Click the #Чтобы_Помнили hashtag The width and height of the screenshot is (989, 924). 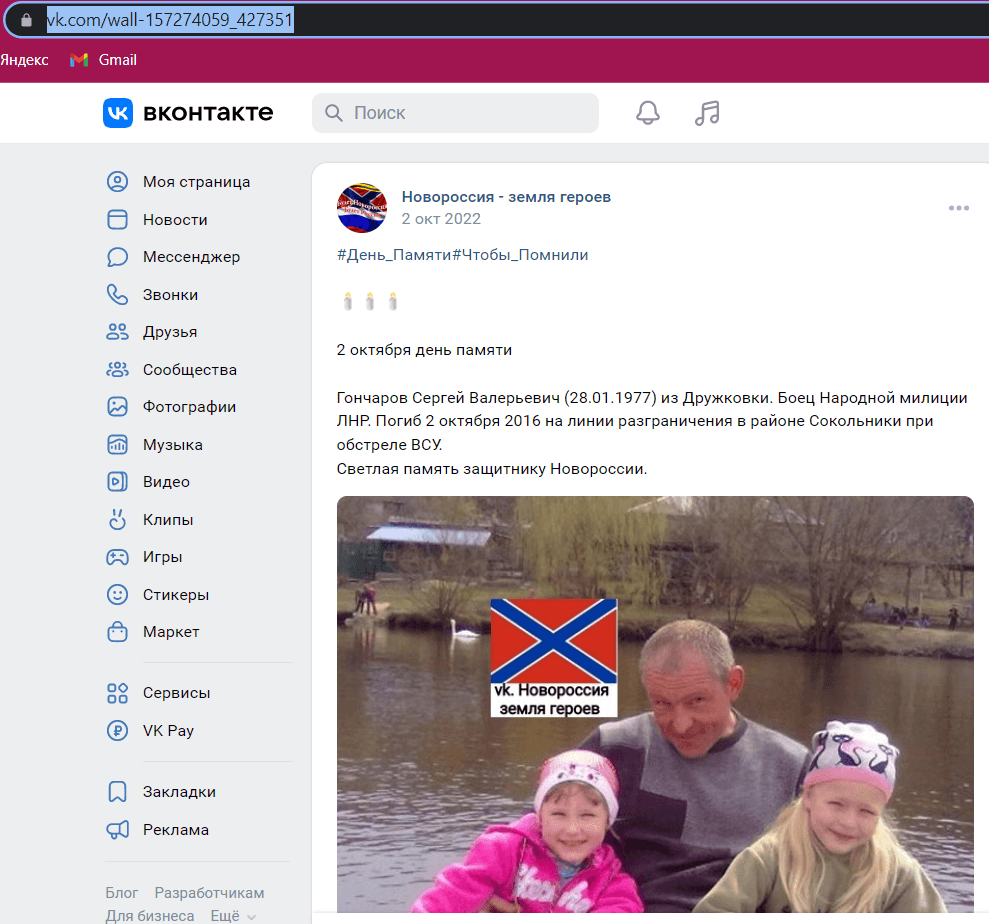520,255
